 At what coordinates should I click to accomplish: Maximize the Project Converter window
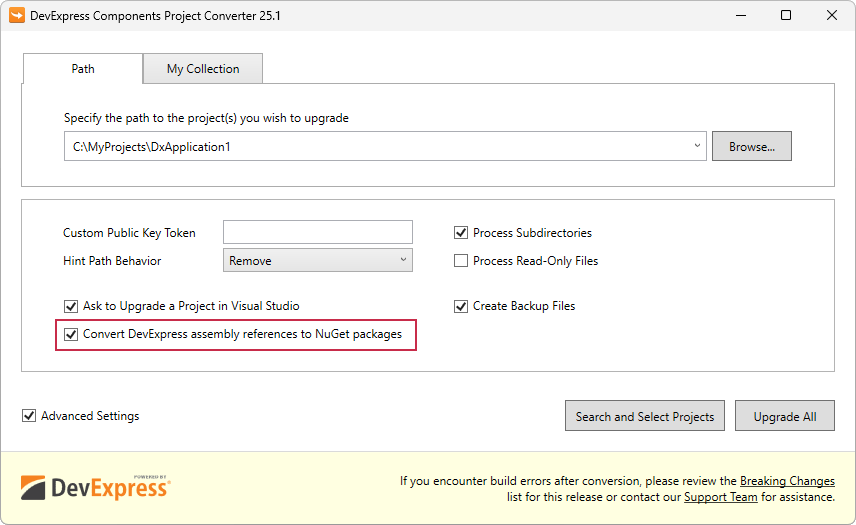pos(786,15)
